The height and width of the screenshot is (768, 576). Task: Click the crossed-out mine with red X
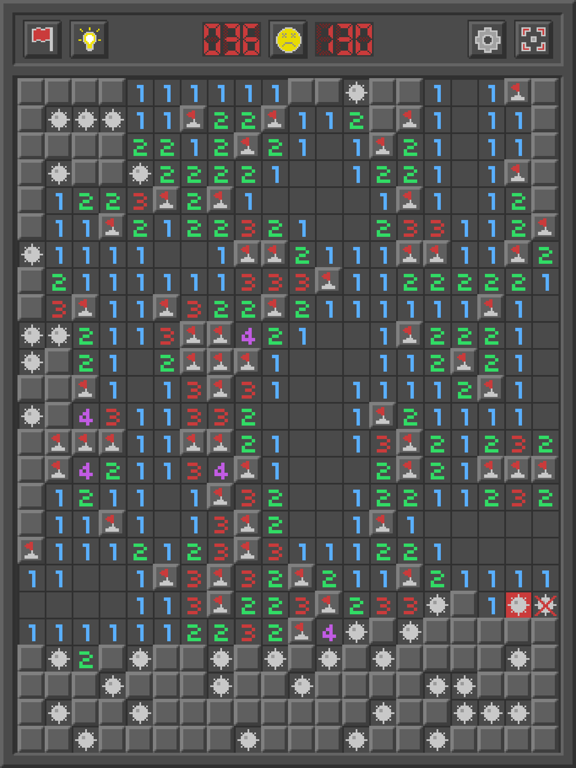coord(545,606)
